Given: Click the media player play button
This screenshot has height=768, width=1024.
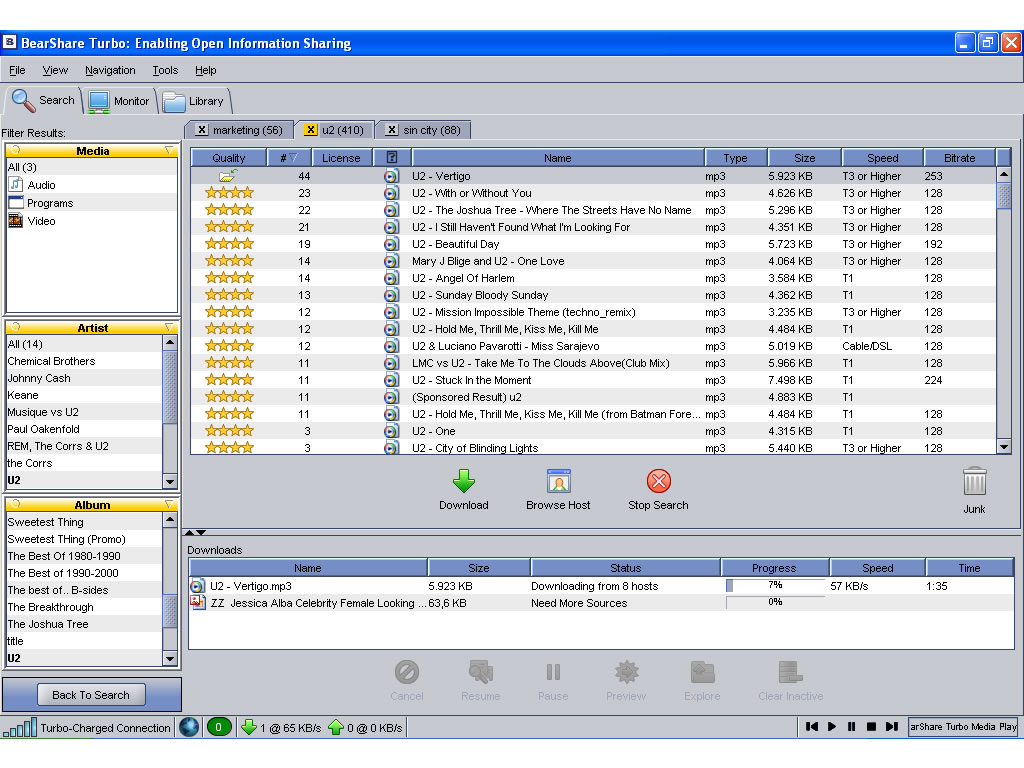Looking at the screenshot, I should 831,726.
